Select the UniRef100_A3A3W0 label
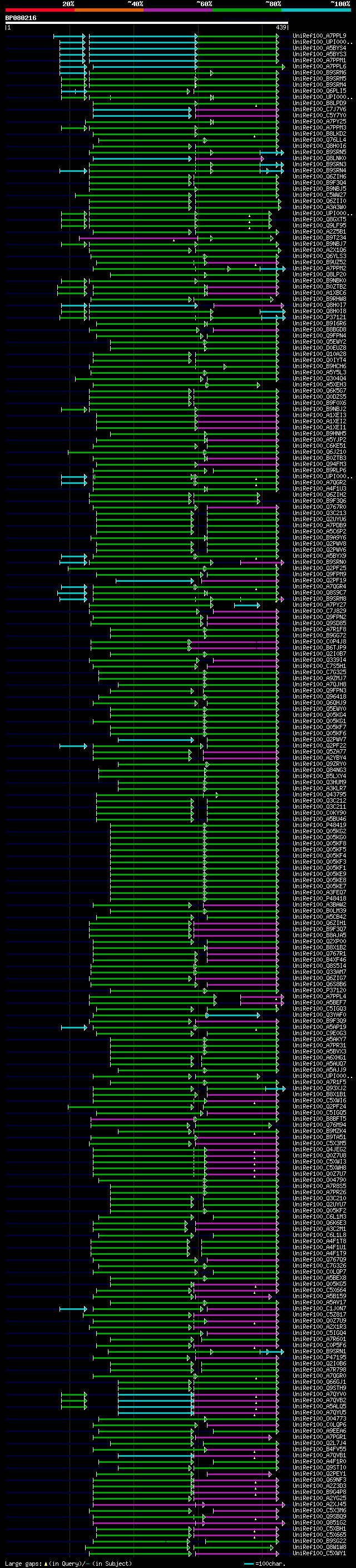 point(319,207)
